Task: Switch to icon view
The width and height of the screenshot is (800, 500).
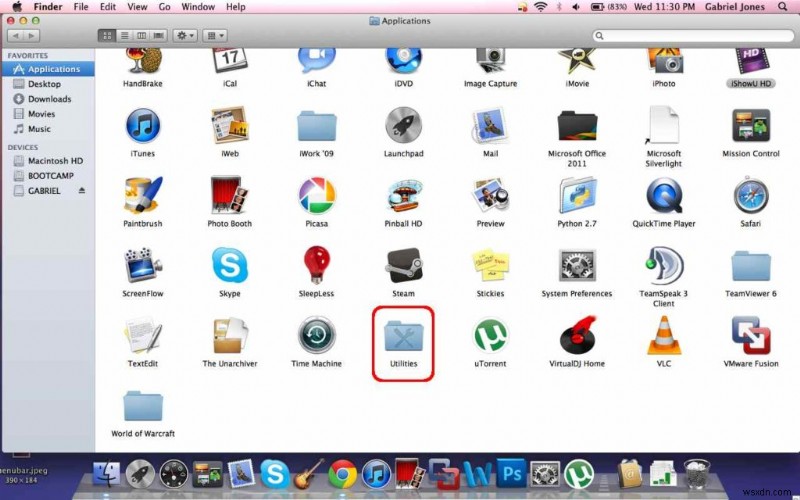Action: [x=107, y=36]
